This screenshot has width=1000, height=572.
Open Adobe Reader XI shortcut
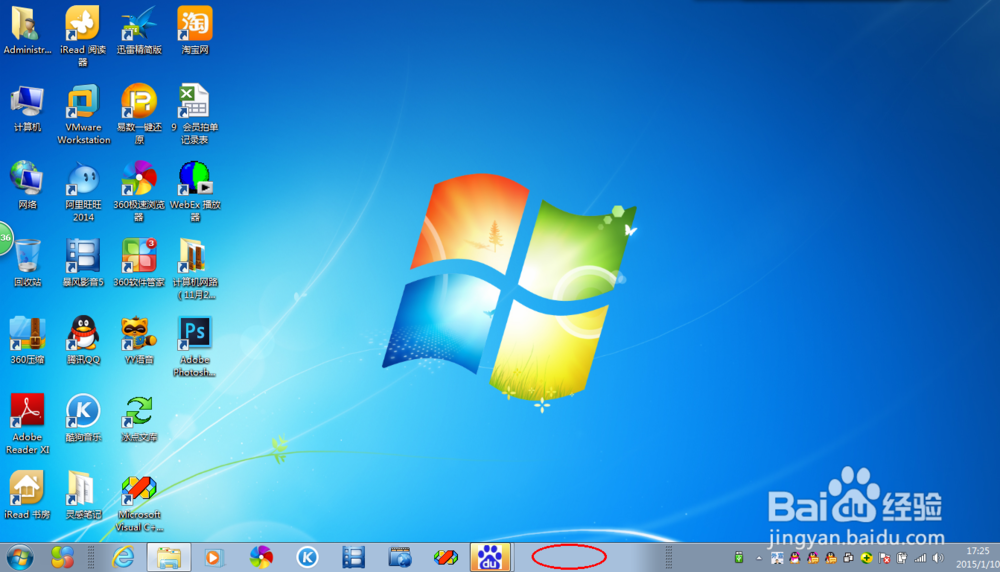(27, 424)
